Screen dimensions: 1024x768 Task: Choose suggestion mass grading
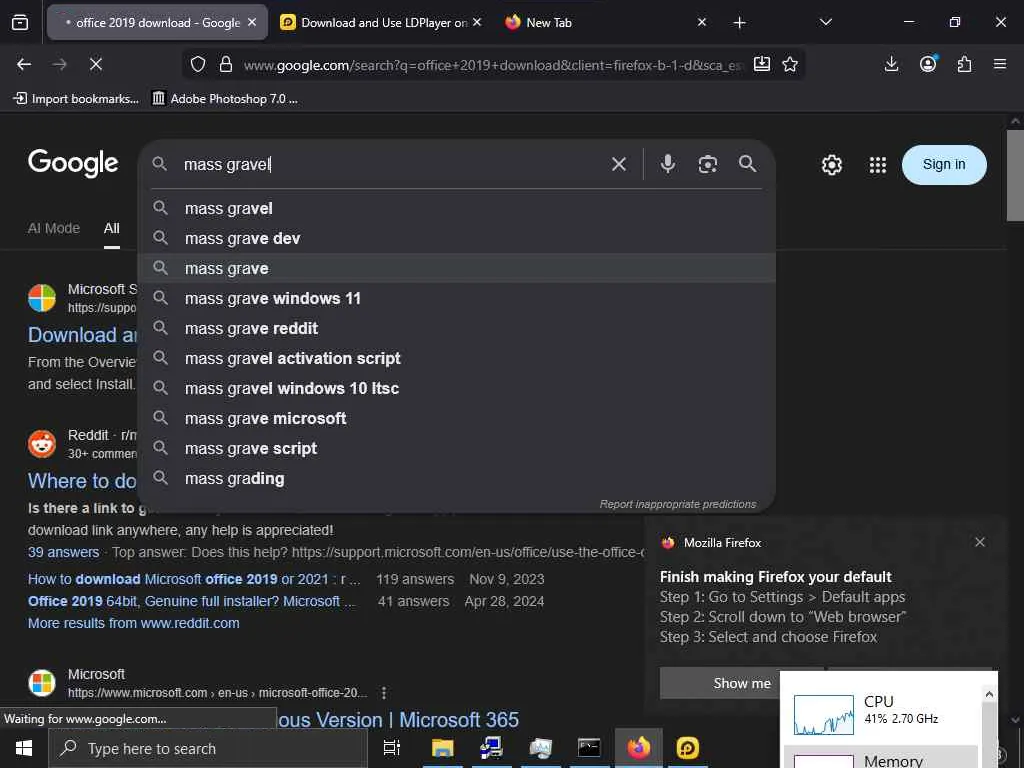[x=457, y=479]
